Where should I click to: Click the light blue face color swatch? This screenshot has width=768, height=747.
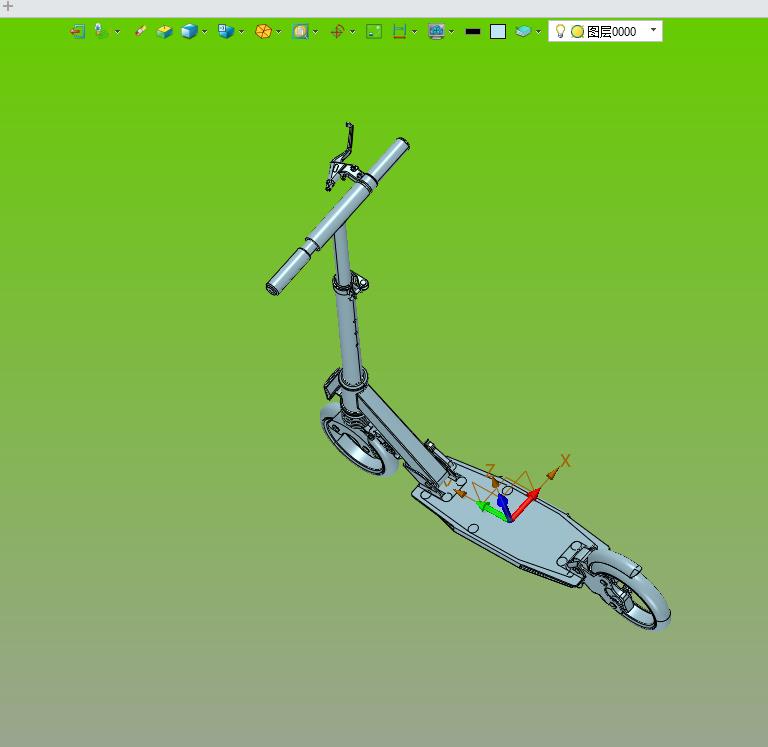pyautogui.click(x=498, y=31)
